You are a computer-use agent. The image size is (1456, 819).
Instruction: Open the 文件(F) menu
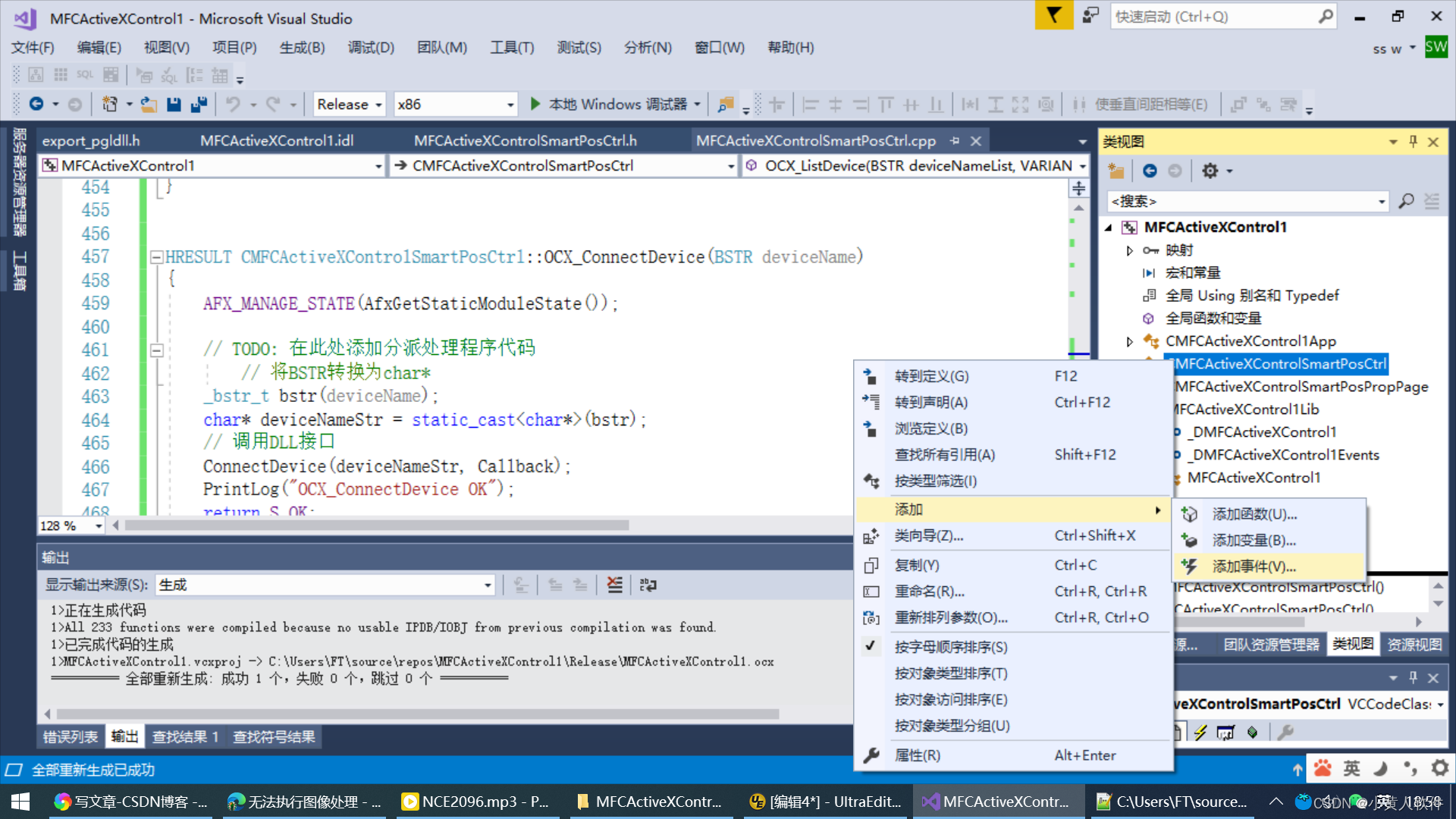[33, 48]
